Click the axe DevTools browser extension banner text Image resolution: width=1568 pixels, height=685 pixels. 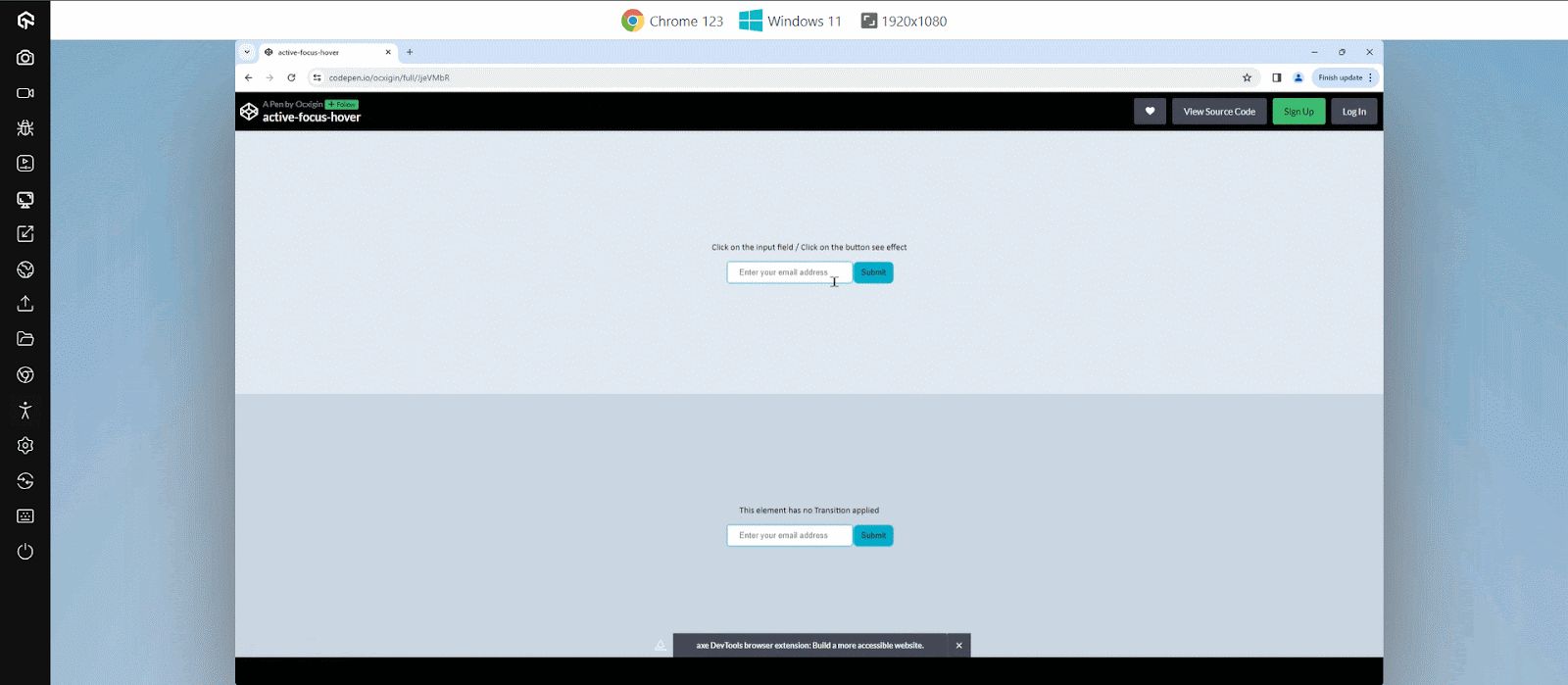coord(809,645)
